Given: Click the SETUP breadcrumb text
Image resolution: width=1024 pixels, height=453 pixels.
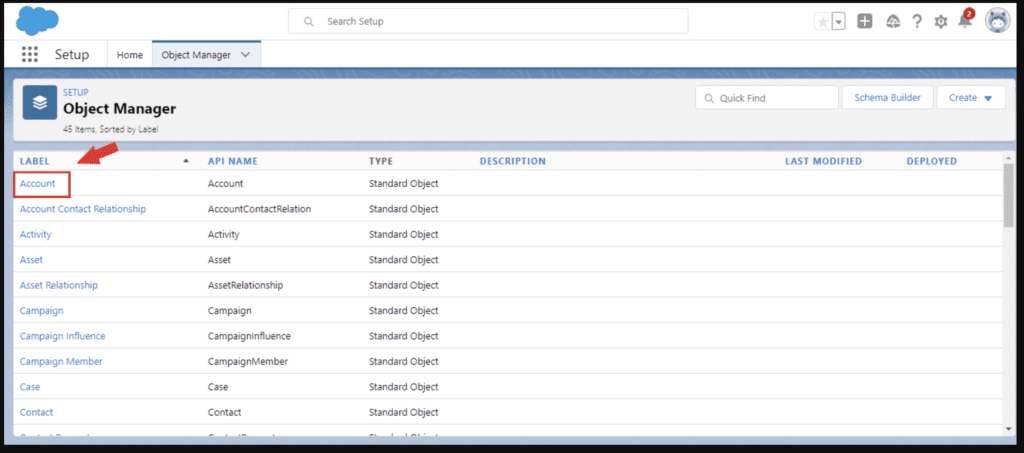Looking at the screenshot, I should pyautogui.click(x=76, y=93).
